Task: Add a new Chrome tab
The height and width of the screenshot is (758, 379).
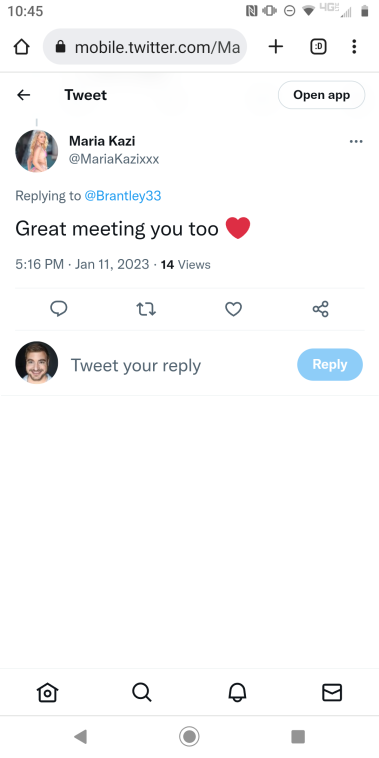Action: [276, 46]
